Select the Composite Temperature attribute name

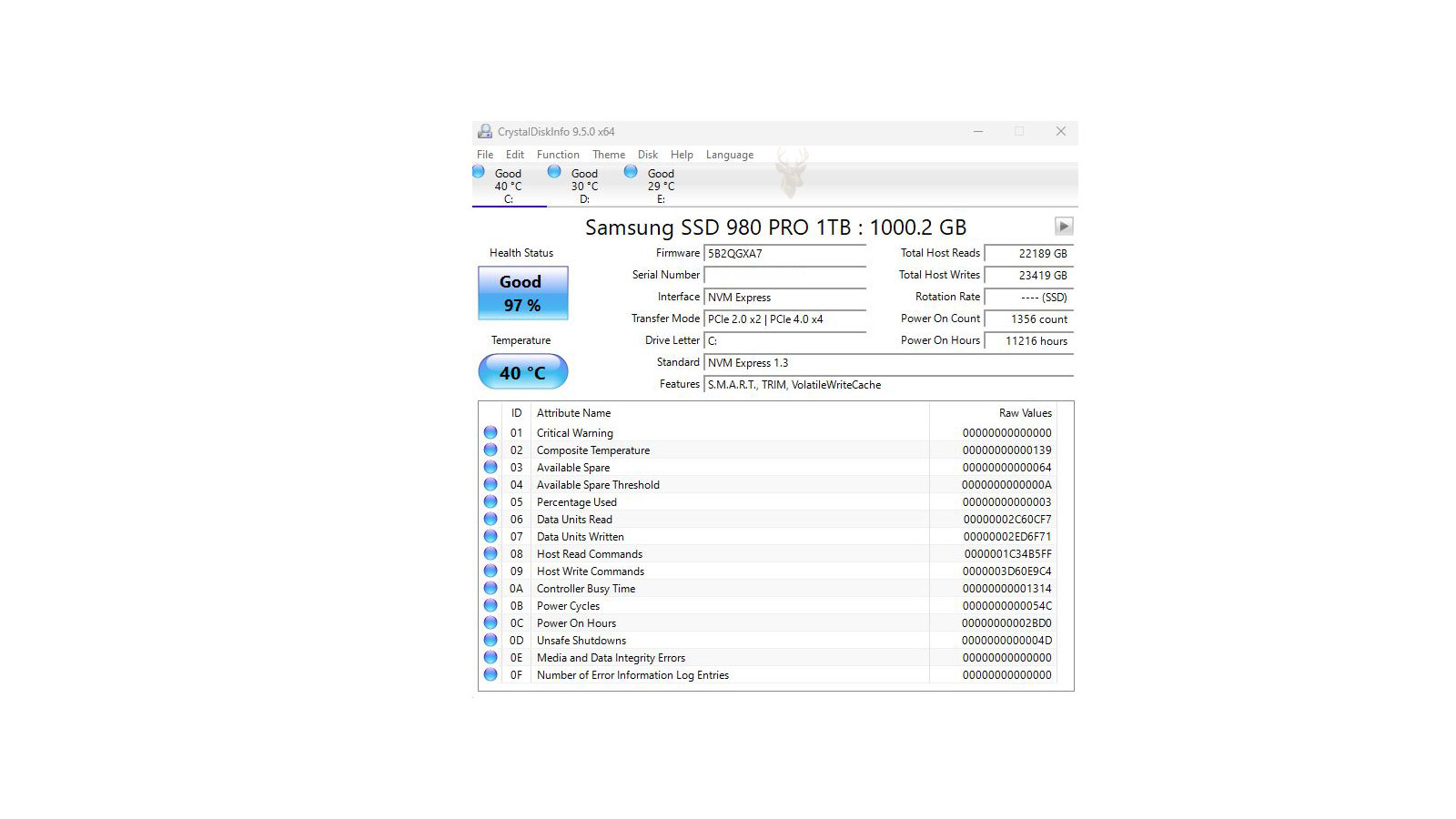[593, 450]
